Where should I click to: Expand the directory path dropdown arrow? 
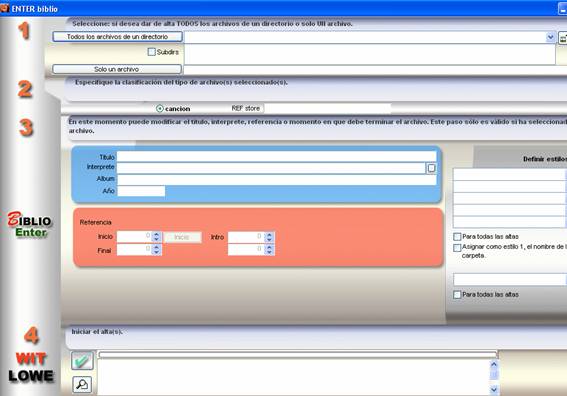pos(550,37)
